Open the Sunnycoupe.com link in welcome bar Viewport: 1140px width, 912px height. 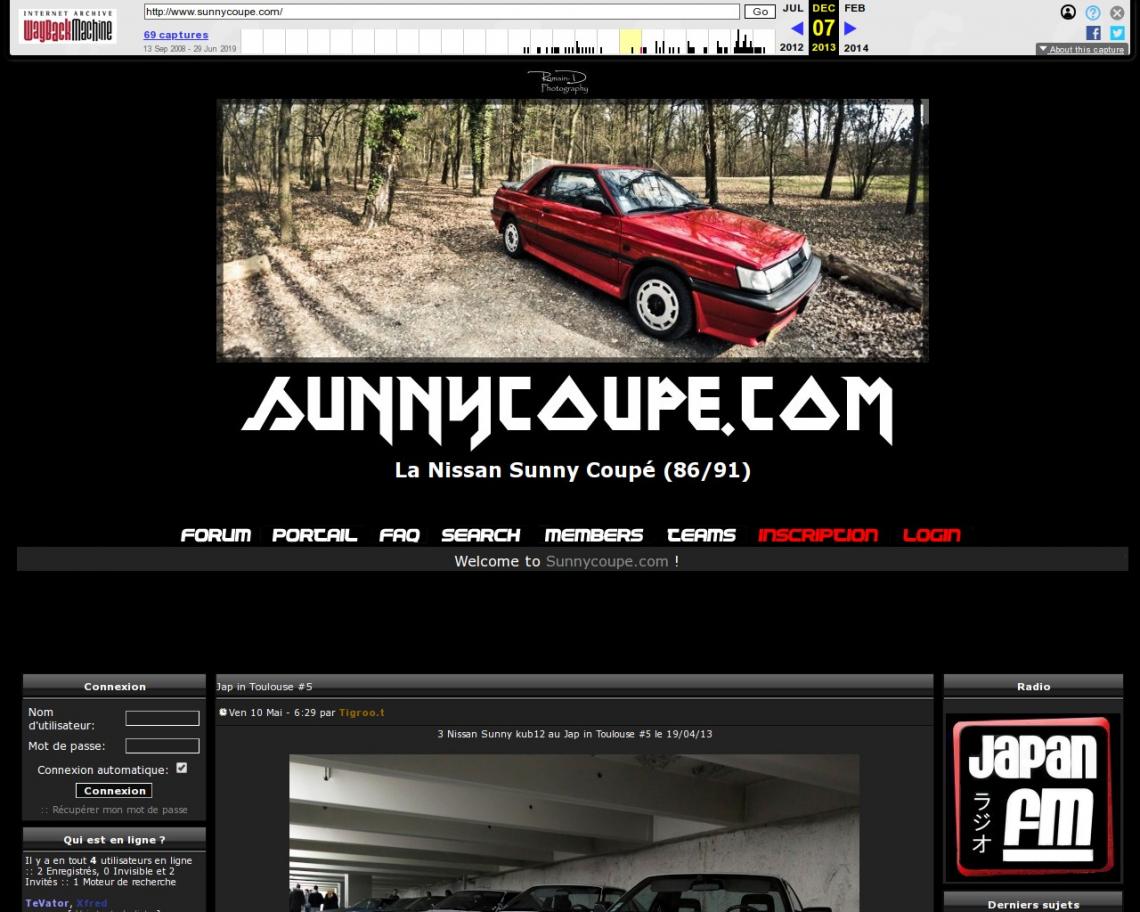coord(607,561)
